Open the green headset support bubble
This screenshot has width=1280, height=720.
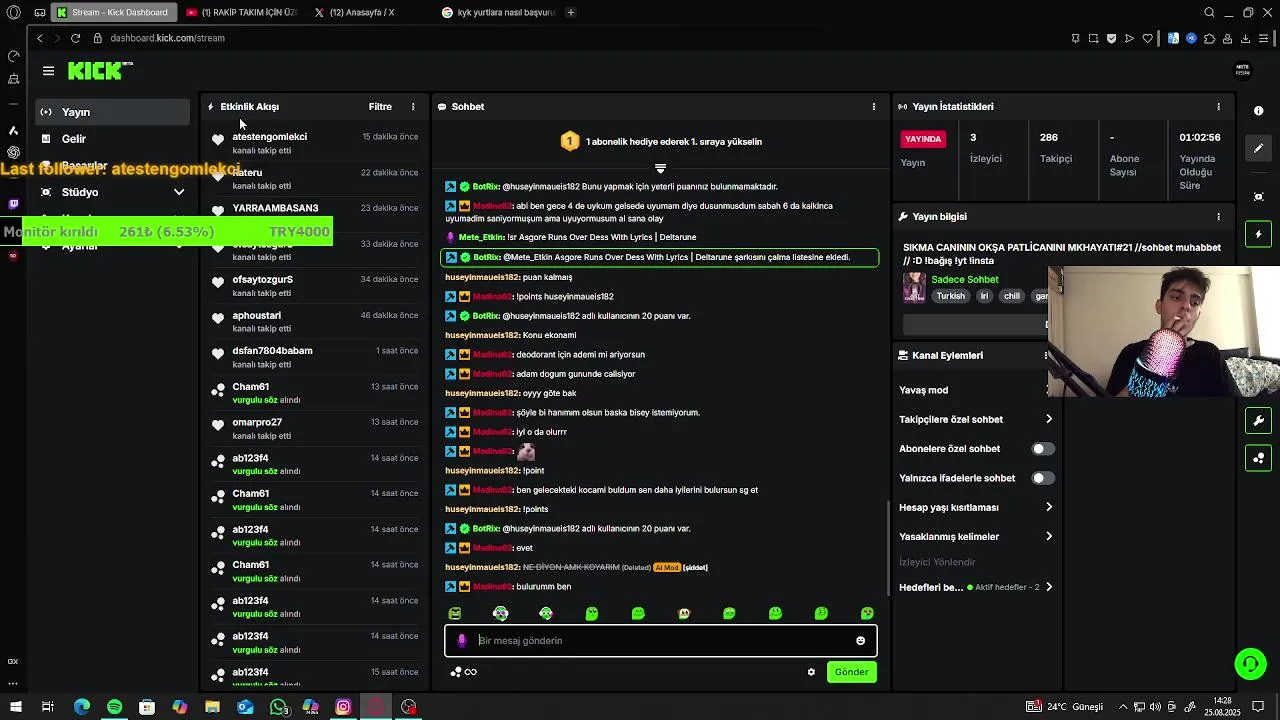pyautogui.click(x=1250, y=664)
